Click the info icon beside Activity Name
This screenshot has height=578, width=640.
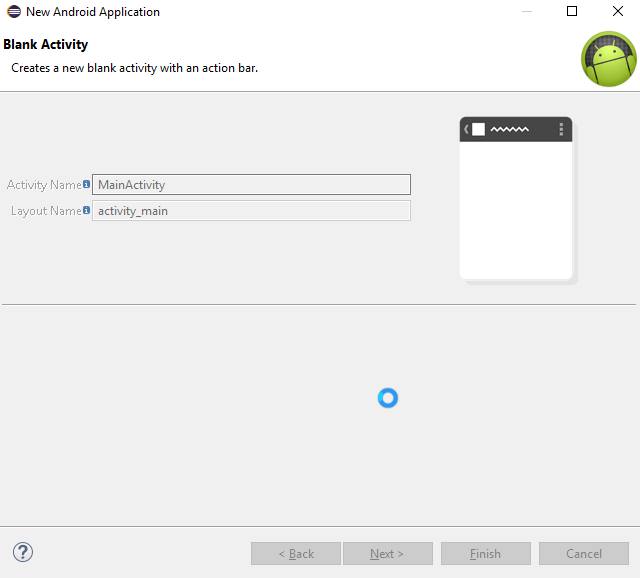coord(86,184)
